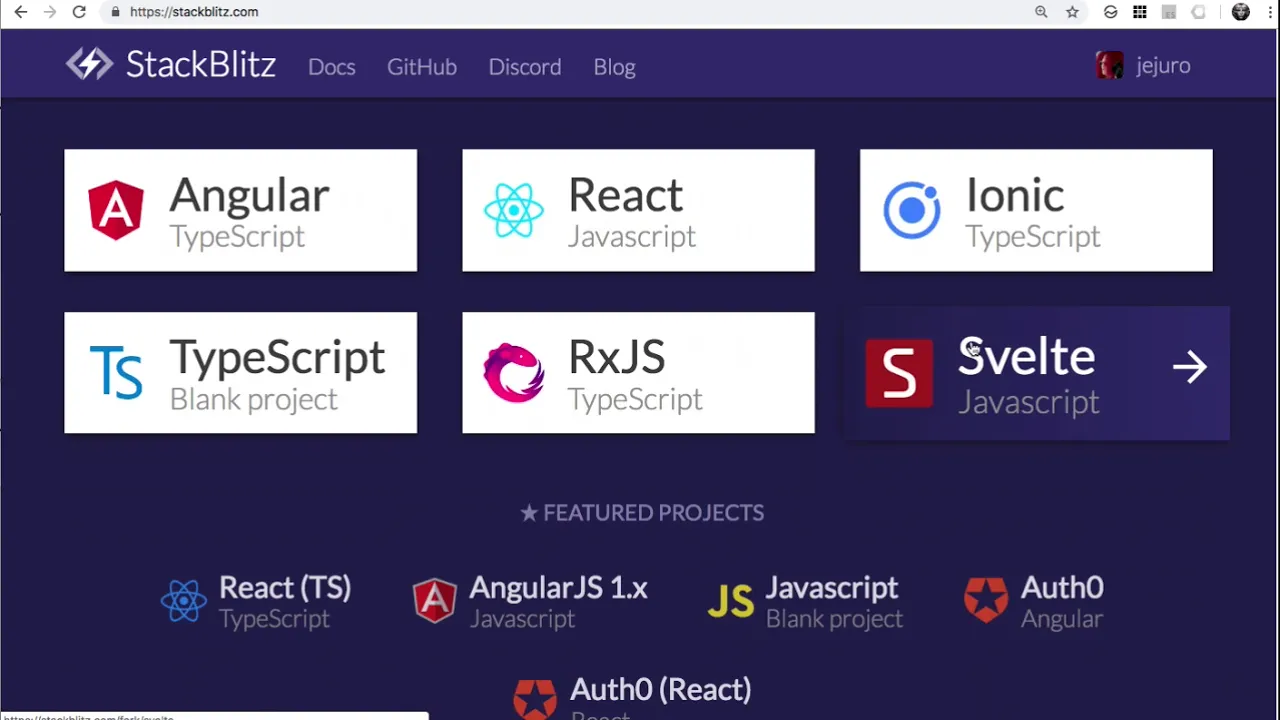Open the Auth0 Angular featured project
Viewport: 1280px width, 720px height.
[x=1034, y=601]
